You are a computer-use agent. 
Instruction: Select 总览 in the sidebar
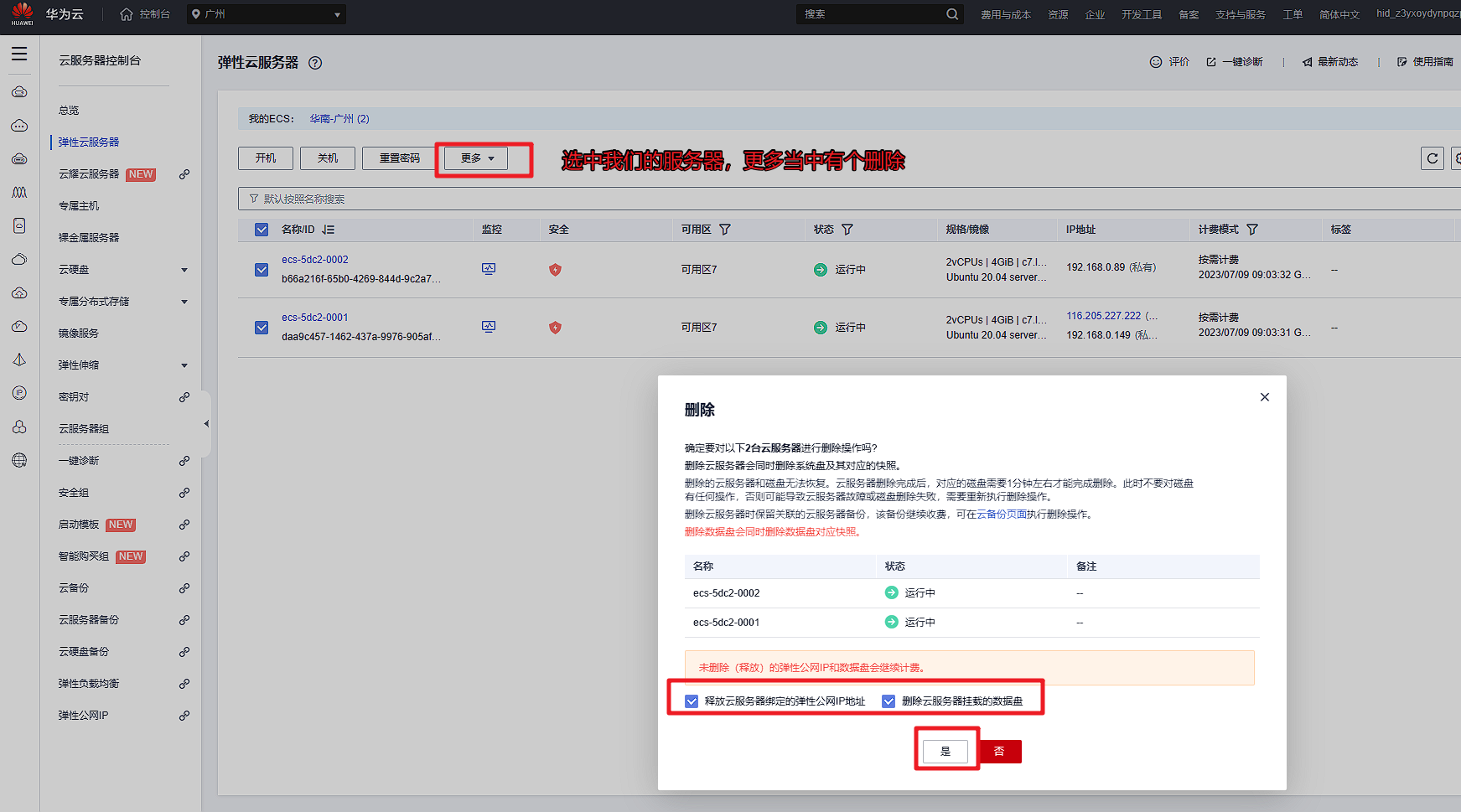click(69, 111)
